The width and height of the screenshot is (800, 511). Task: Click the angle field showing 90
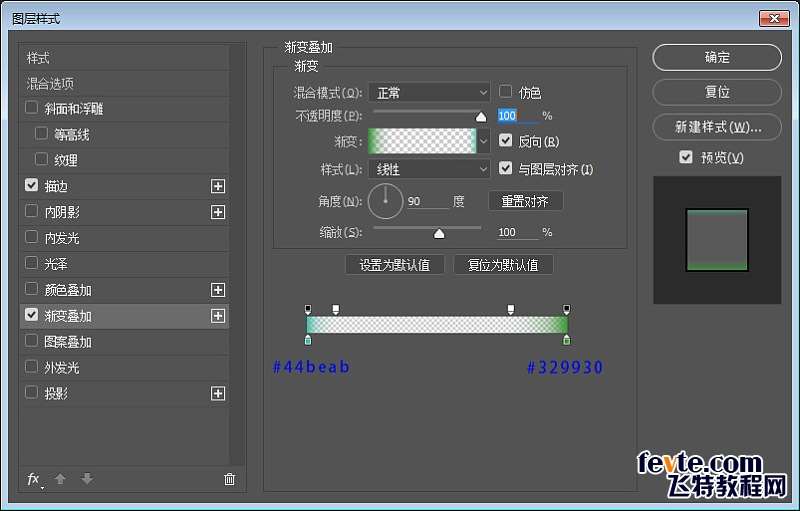click(x=428, y=201)
